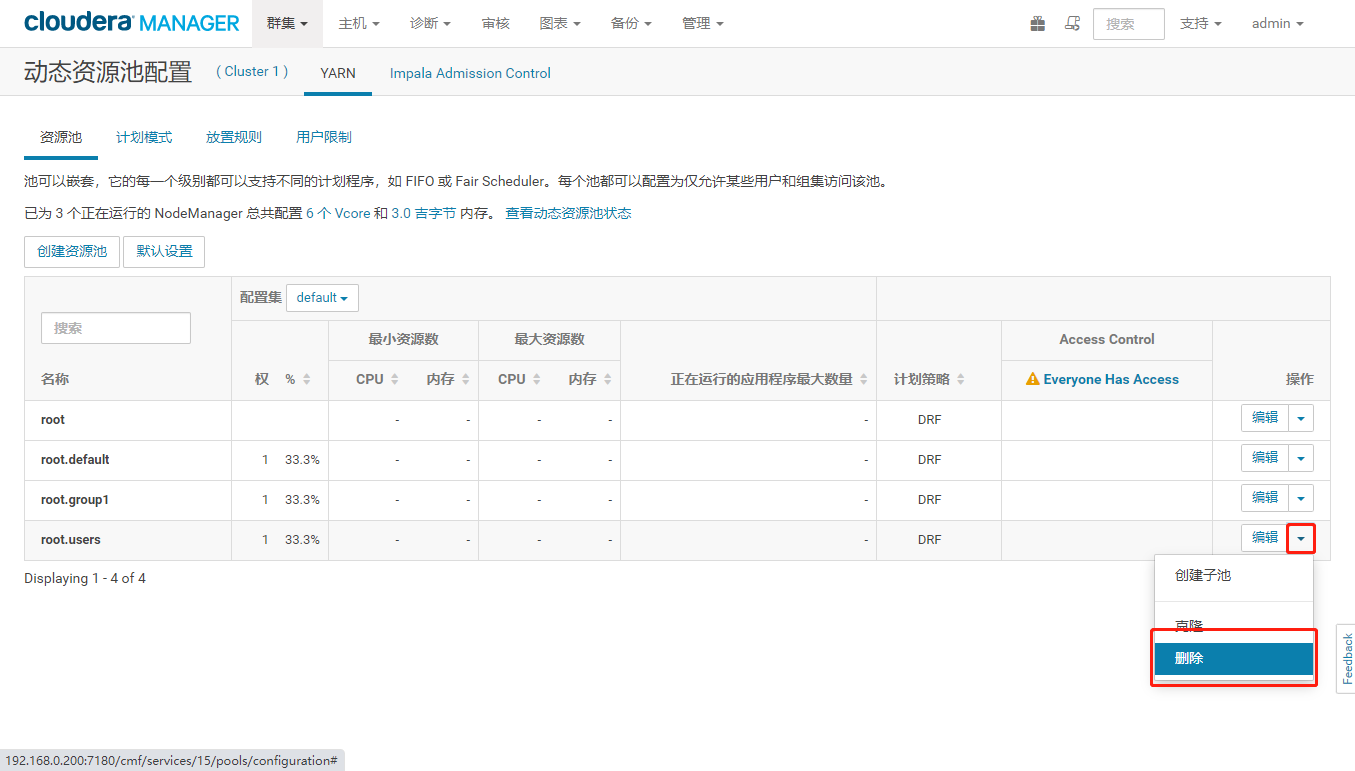The height and width of the screenshot is (771, 1355).
Task: Sort by scheduling policy column arrows
Action: 960,379
